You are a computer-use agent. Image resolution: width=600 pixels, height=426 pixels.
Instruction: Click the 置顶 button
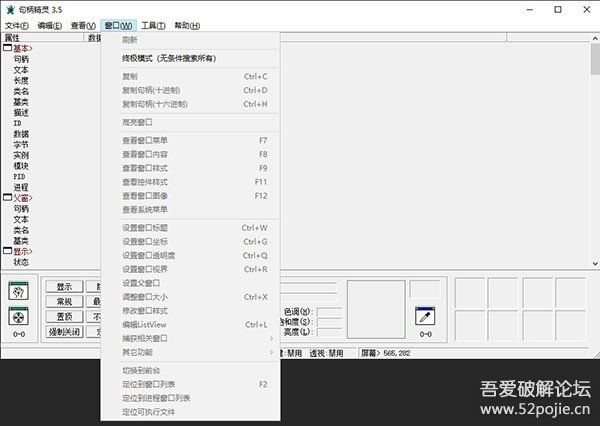64,316
